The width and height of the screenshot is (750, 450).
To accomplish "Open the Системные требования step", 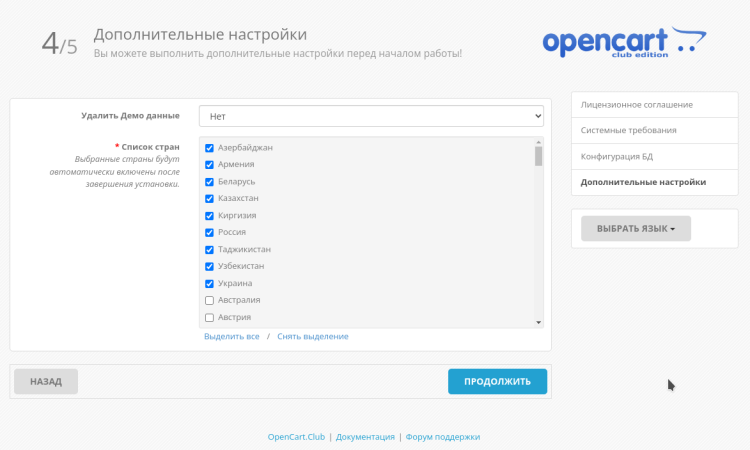I will (629, 131).
